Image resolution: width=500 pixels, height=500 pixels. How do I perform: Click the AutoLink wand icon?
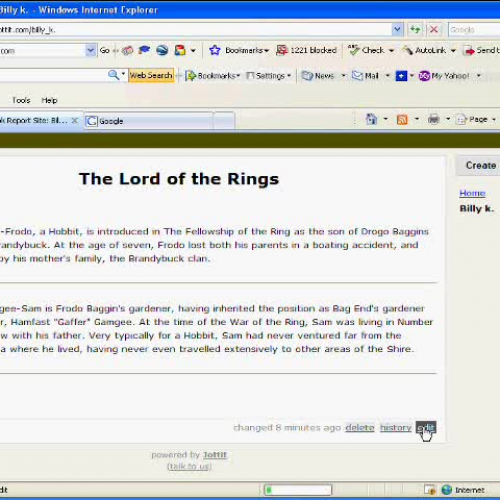(408, 50)
